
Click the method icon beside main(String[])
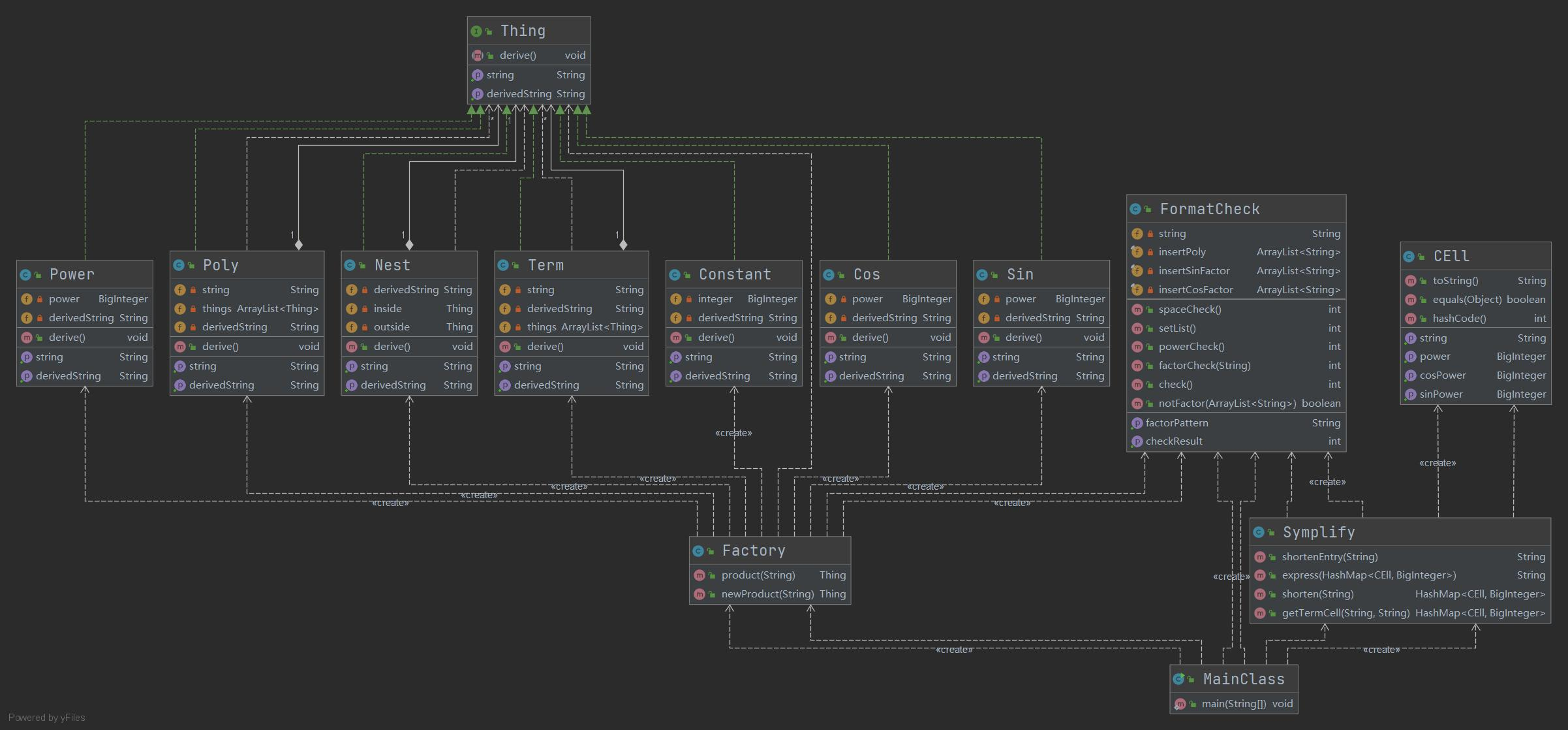coord(1180,704)
